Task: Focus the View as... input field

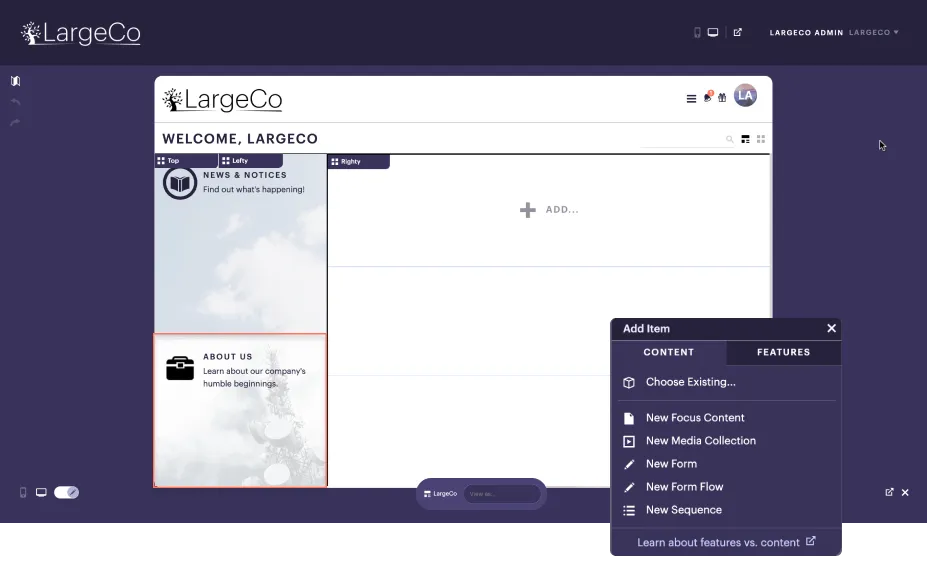Action: point(502,494)
